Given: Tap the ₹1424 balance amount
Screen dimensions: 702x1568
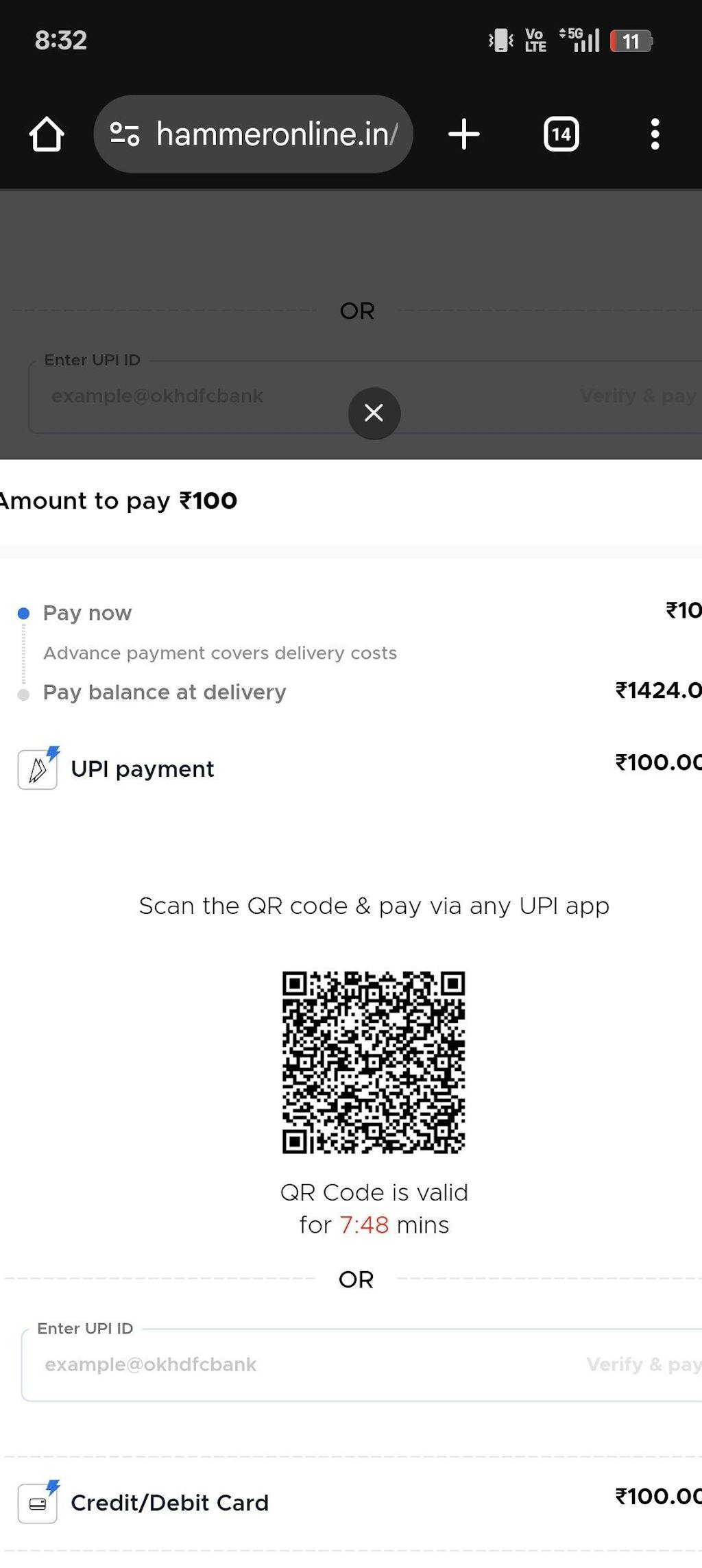Looking at the screenshot, I should pyautogui.click(x=658, y=690).
